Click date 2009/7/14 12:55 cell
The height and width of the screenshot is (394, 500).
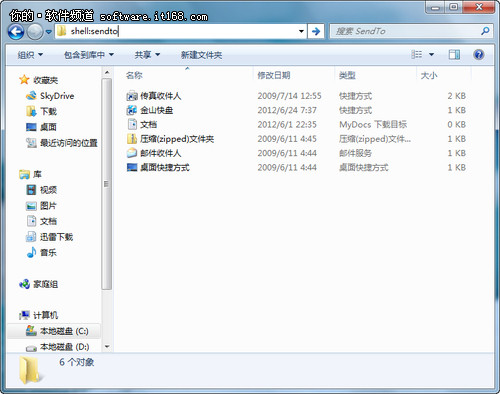pos(289,96)
